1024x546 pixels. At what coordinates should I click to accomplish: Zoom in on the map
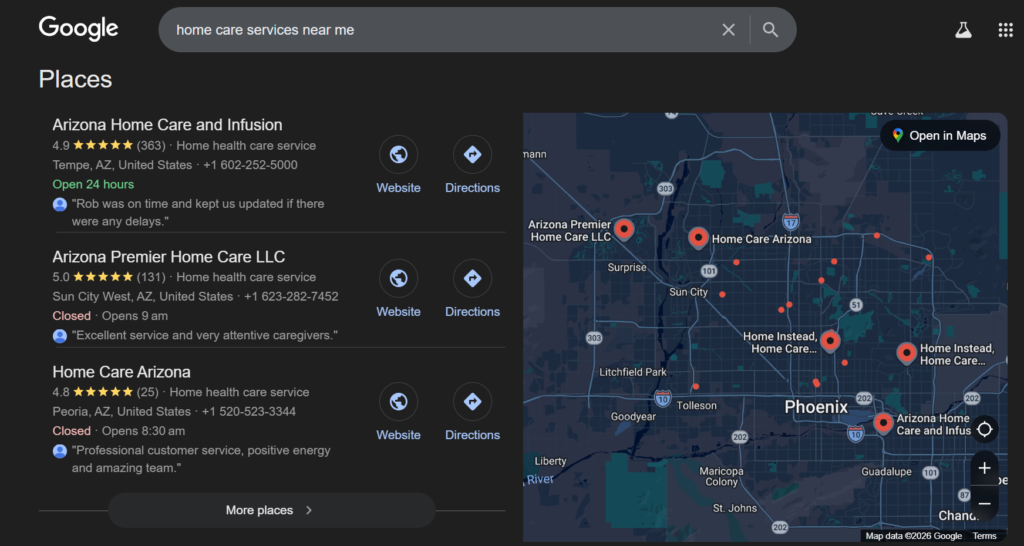(984, 468)
